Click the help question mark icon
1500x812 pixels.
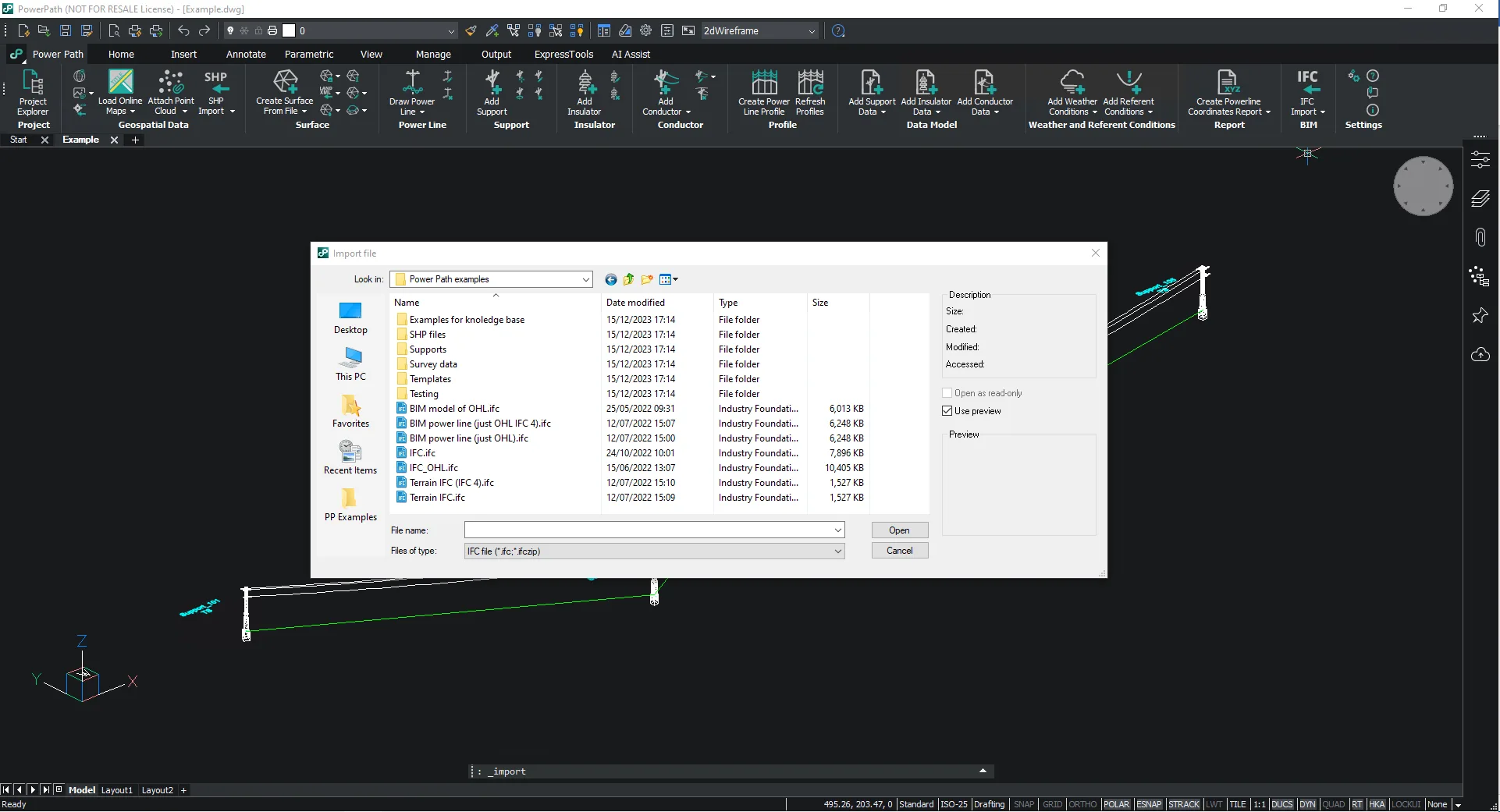[838, 30]
